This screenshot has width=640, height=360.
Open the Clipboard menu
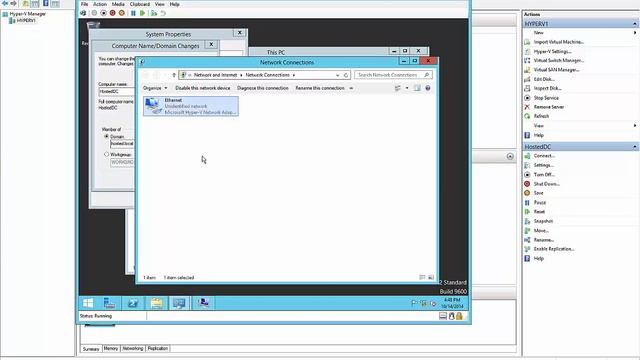pyautogui.click(x=140, y=4)
